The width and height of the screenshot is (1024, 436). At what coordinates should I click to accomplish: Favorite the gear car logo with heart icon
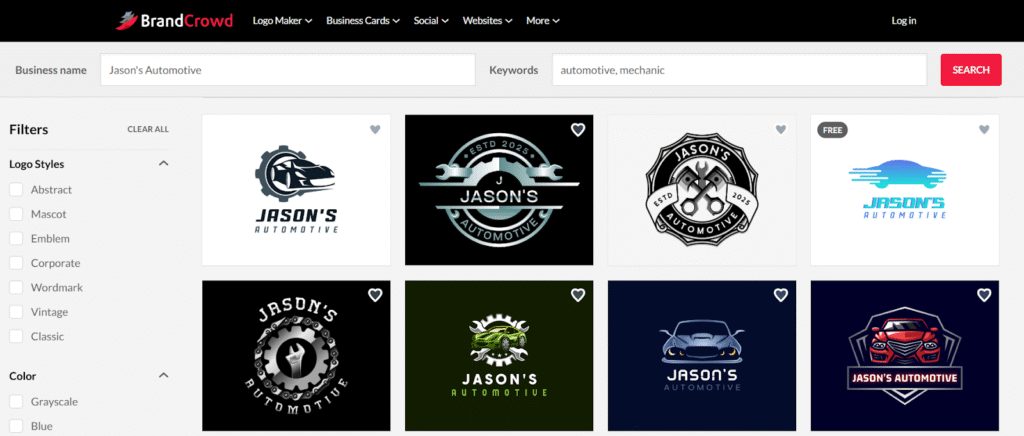click(x=375, y=130)
